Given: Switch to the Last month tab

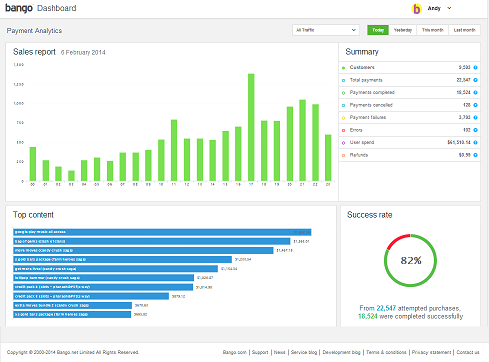Looking at the screenshot, I should coord(464,30).
